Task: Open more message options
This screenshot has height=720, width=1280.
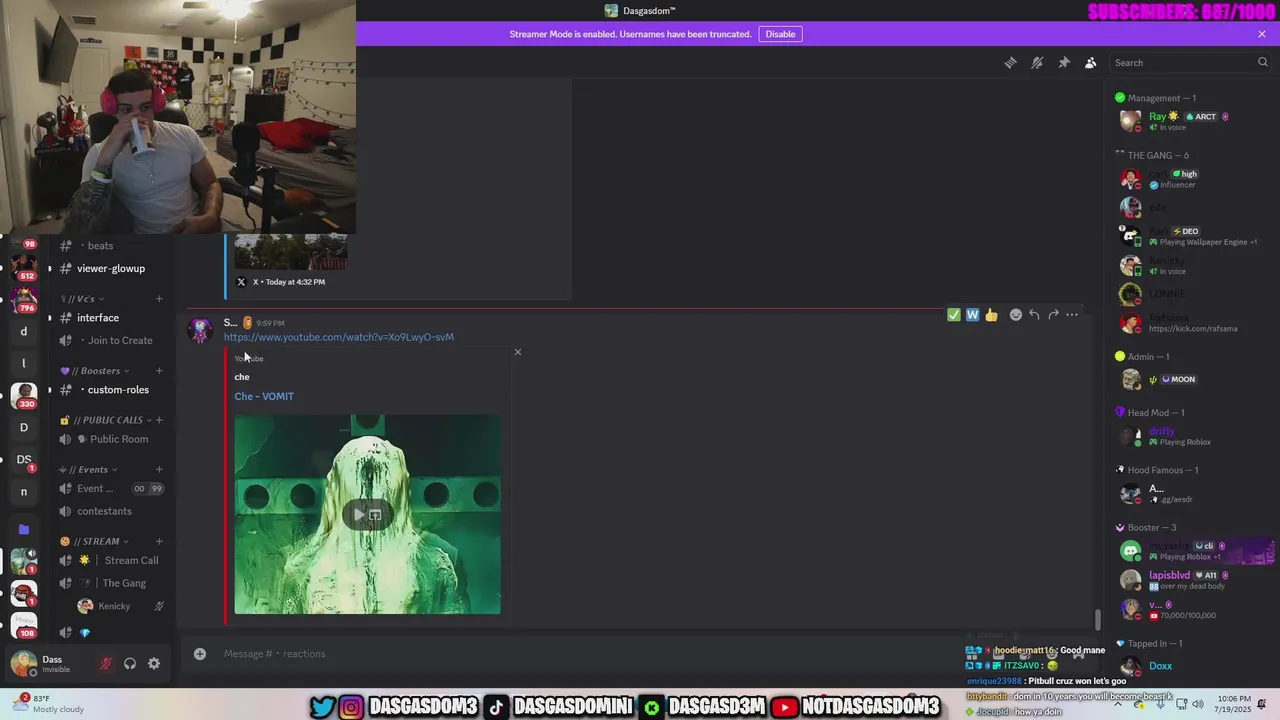Action: pyautogui.click(x=1072, y=315)
